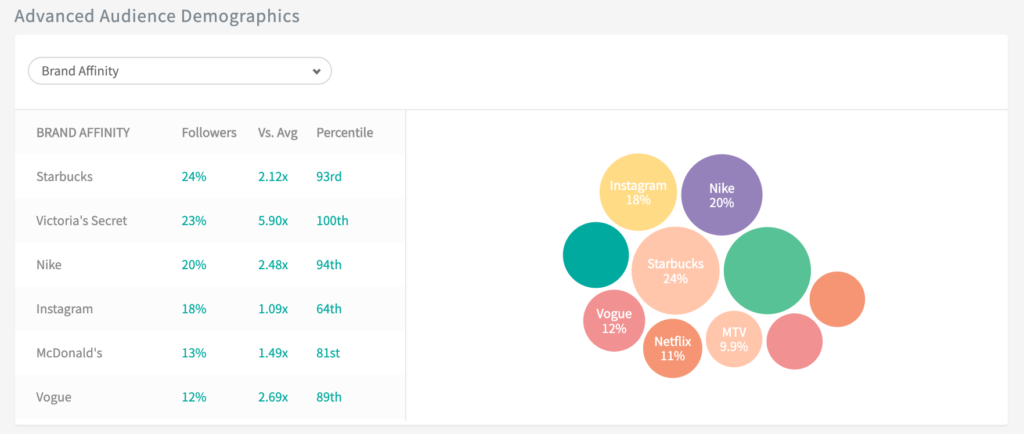Click the 5.90x Vs. Avg value

(273, 221)
